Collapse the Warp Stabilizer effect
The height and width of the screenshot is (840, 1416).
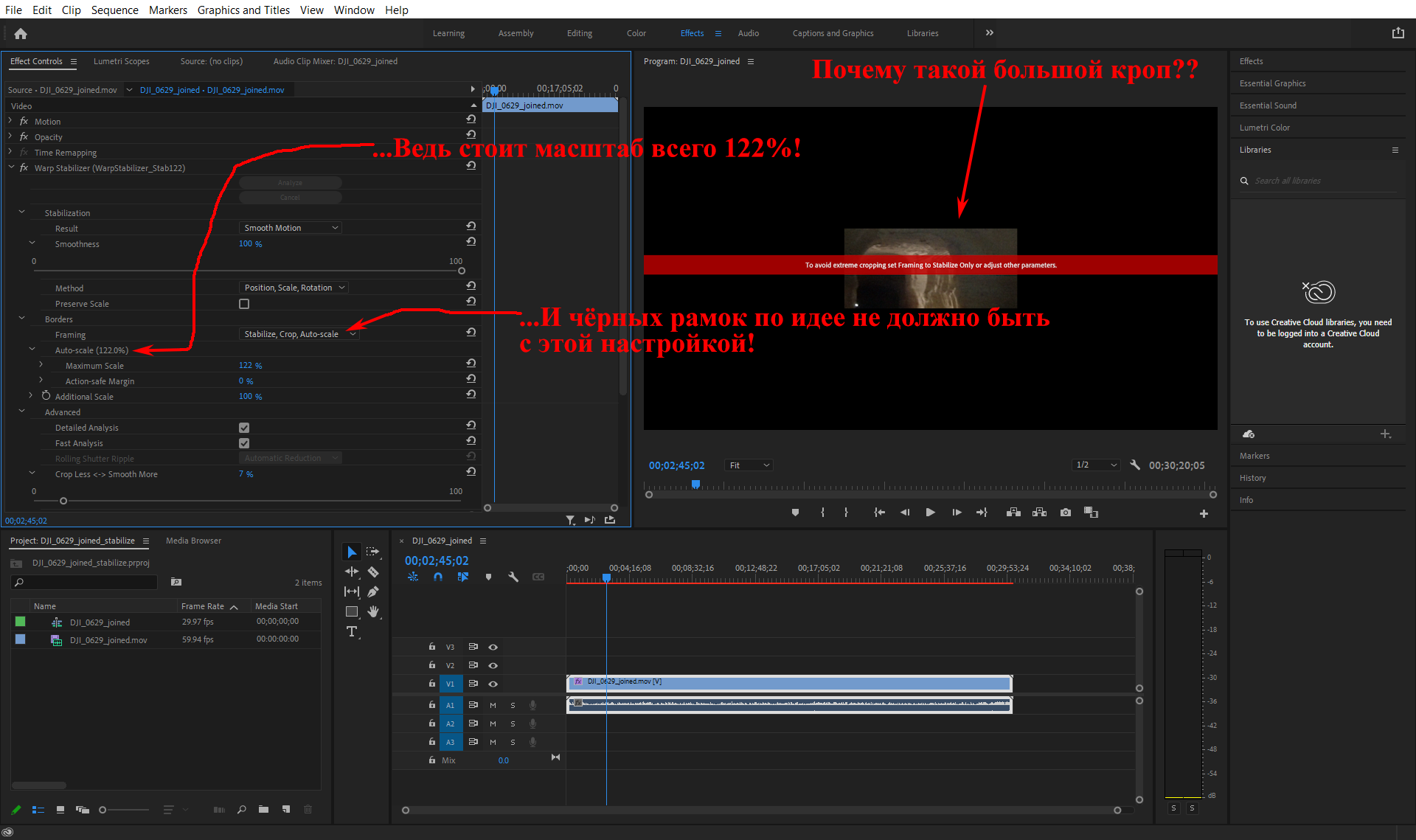point(10,167)
